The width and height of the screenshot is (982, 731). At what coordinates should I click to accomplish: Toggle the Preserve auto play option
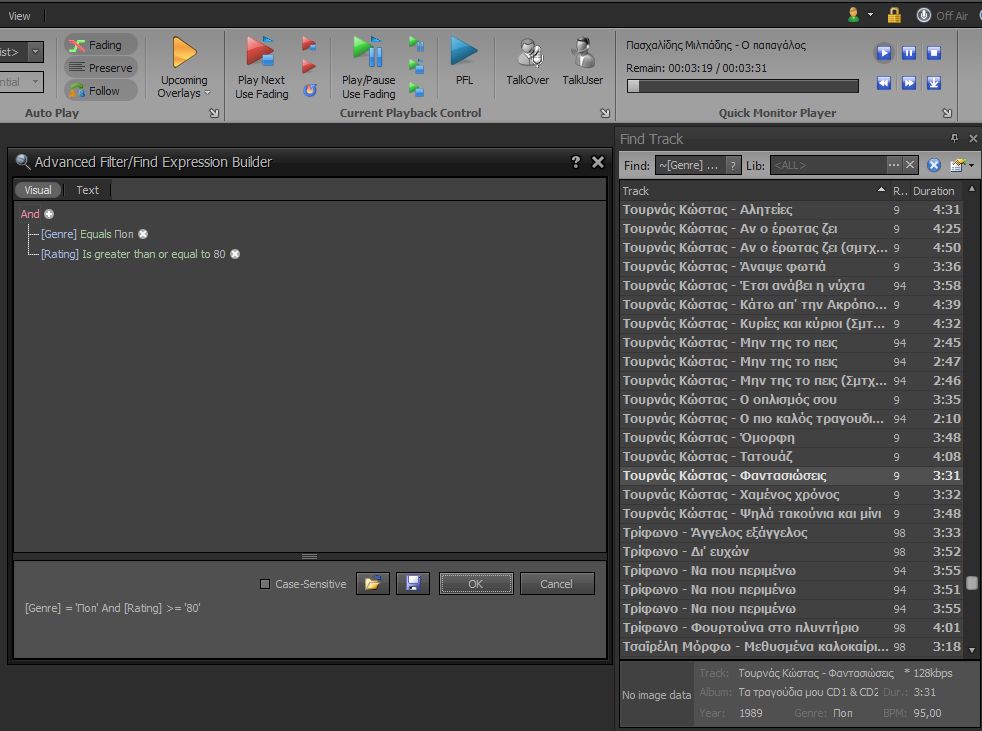tap(101, 68)
